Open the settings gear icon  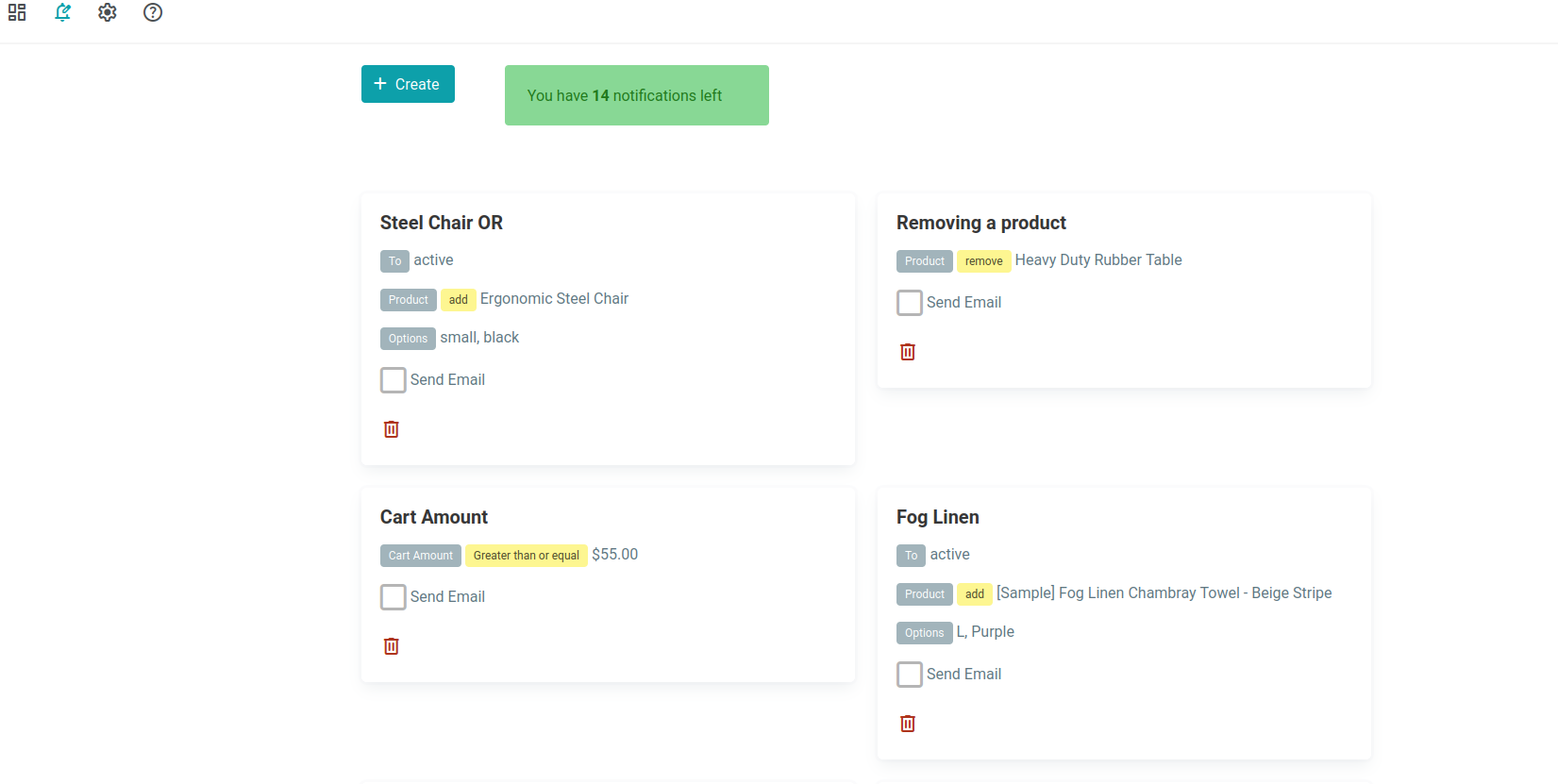click(108, 12)
